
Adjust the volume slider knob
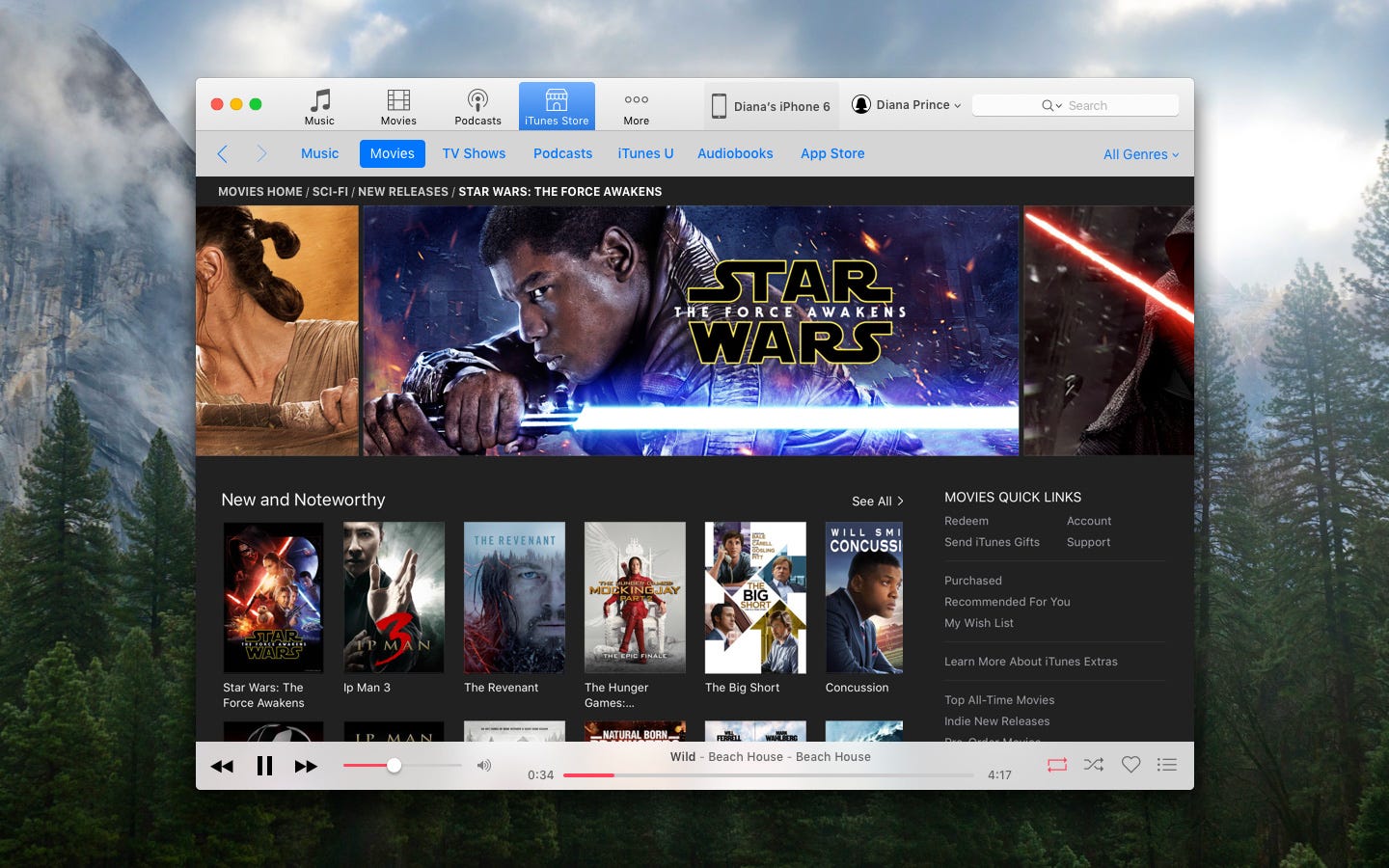[x=394, y=765]
